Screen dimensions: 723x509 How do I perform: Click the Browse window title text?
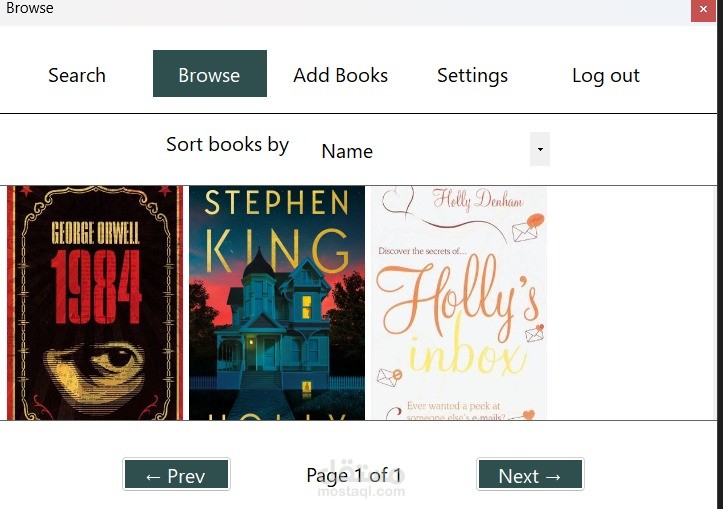coord(30,8)
